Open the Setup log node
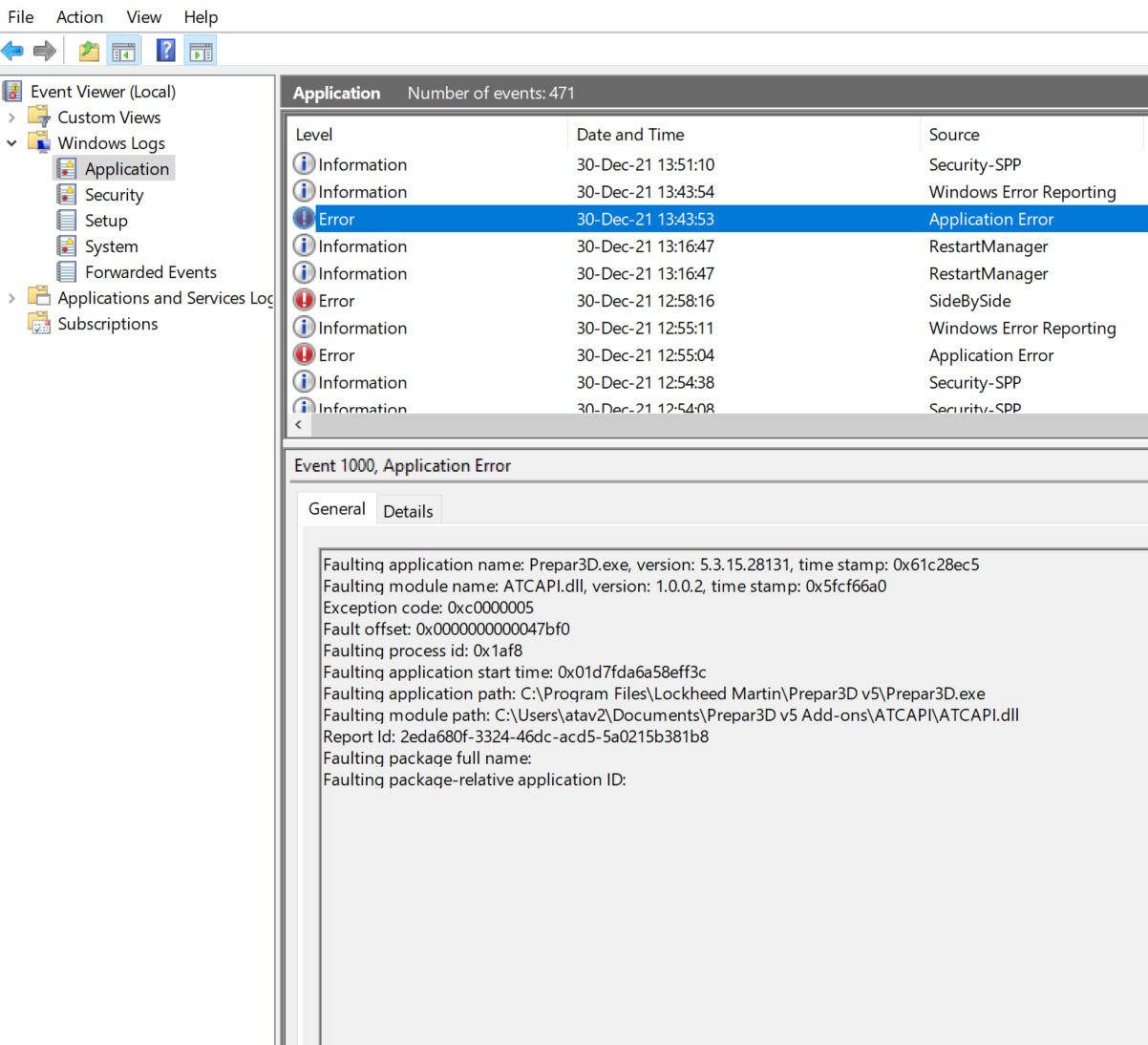 click(105, 221)
